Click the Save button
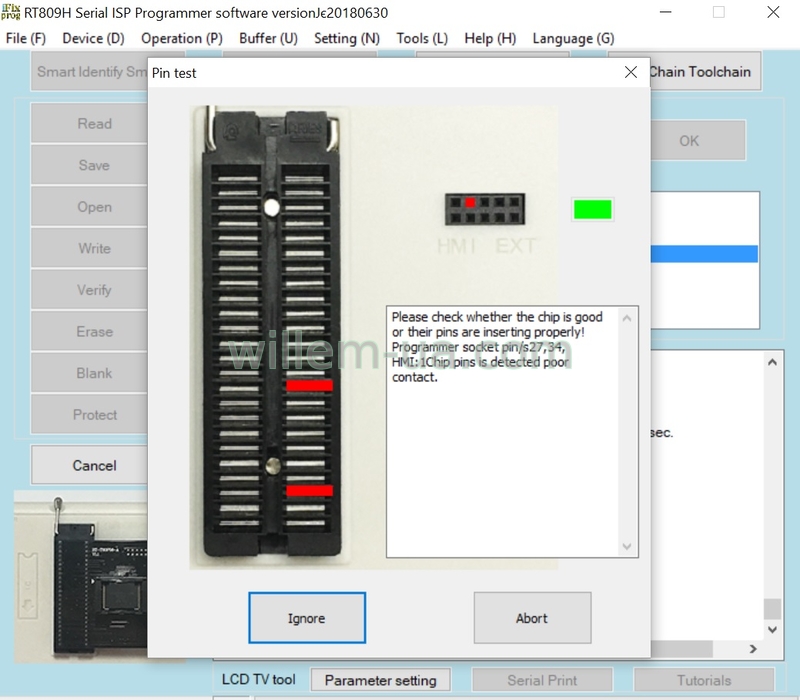 89,165
